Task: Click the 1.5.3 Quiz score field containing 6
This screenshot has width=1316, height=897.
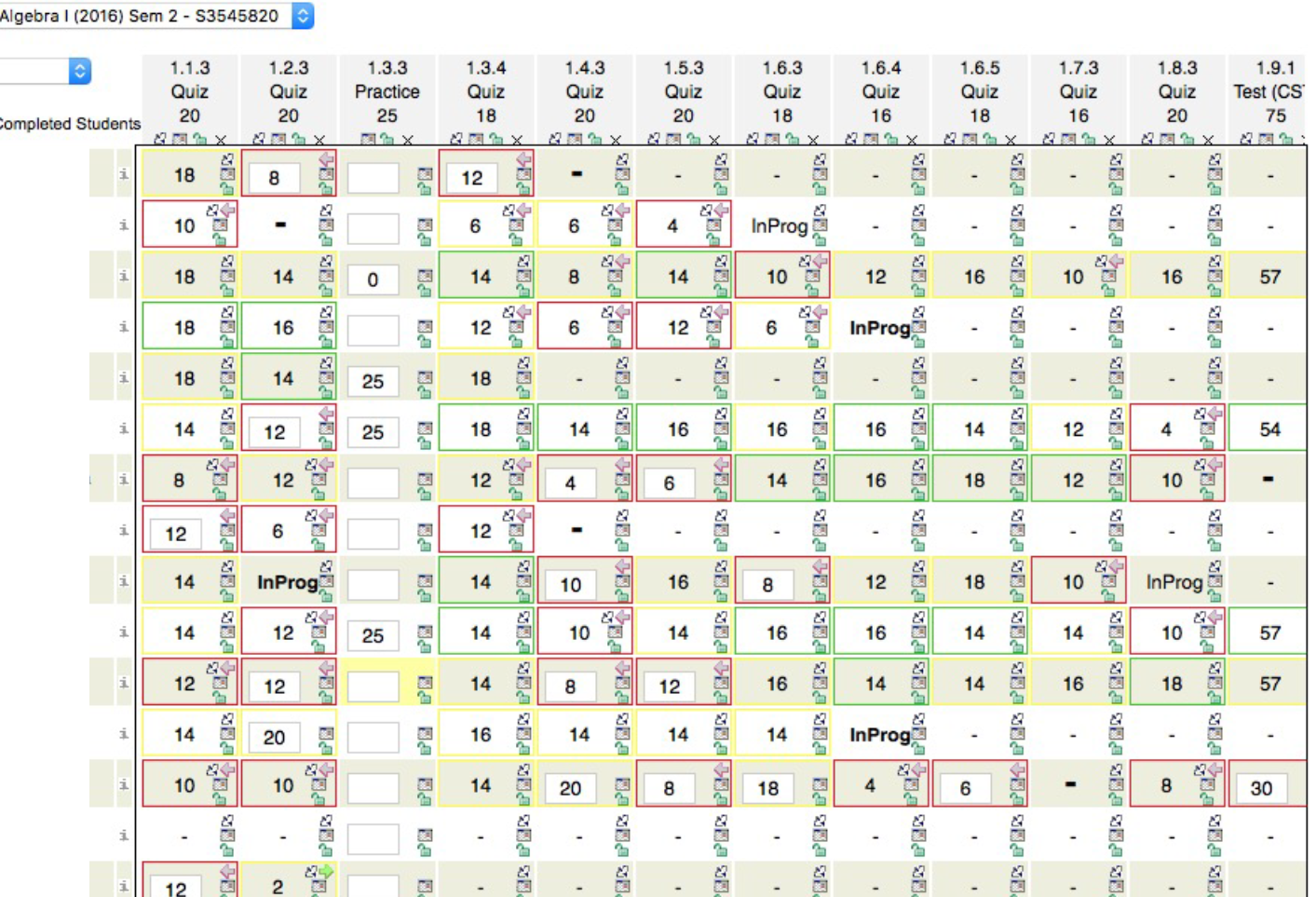Action: coord(669,483)
